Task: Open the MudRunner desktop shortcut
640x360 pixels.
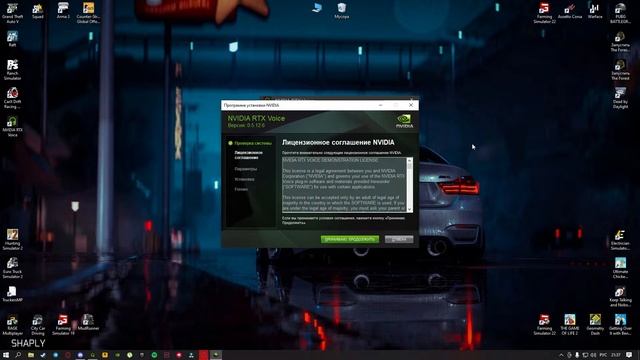Action: coord(88,322)
